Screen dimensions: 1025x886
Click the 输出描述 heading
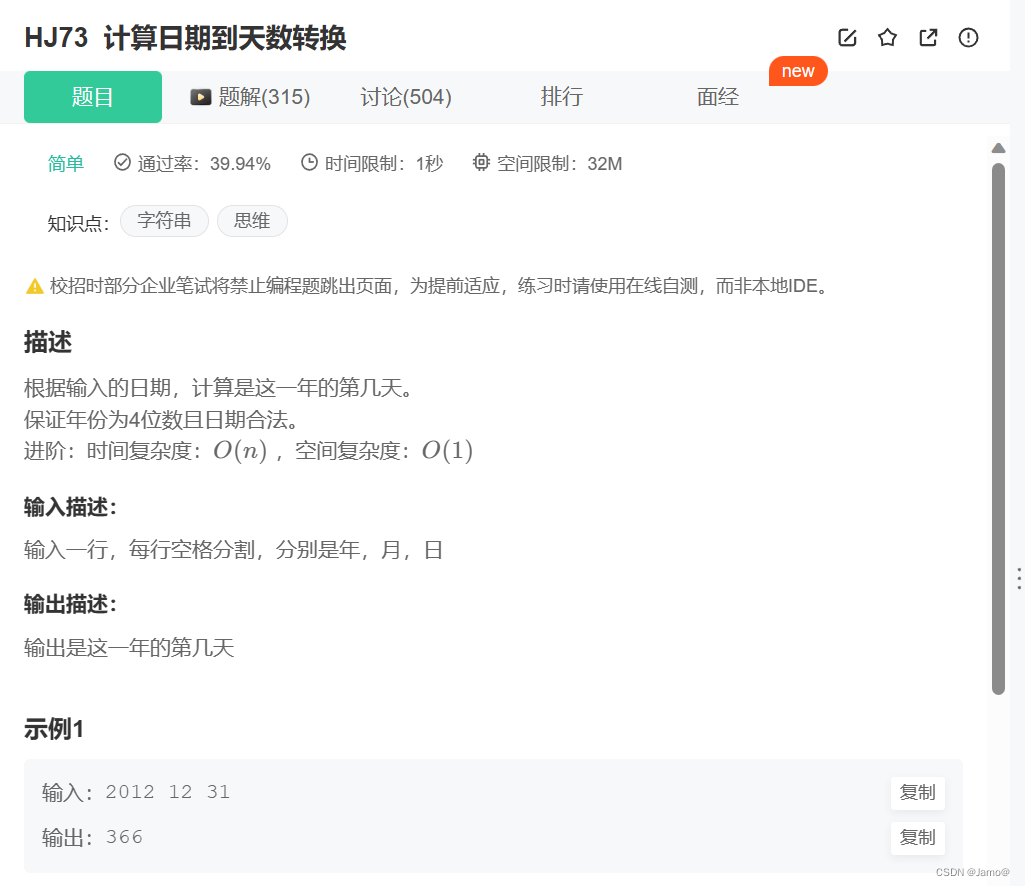click(70, 604)
